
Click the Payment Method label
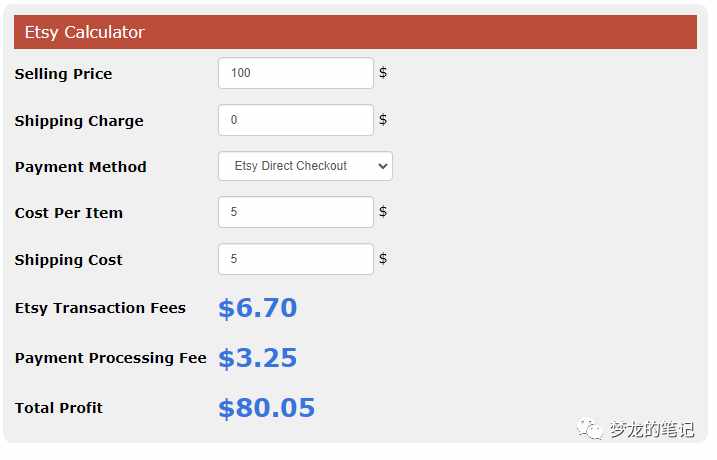point(81,167)
